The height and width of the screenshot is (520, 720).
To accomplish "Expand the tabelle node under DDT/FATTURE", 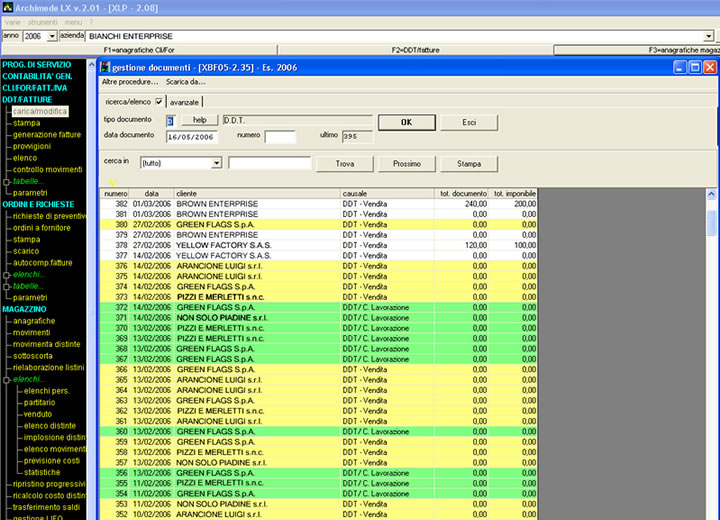I will (x=7, y=181).
